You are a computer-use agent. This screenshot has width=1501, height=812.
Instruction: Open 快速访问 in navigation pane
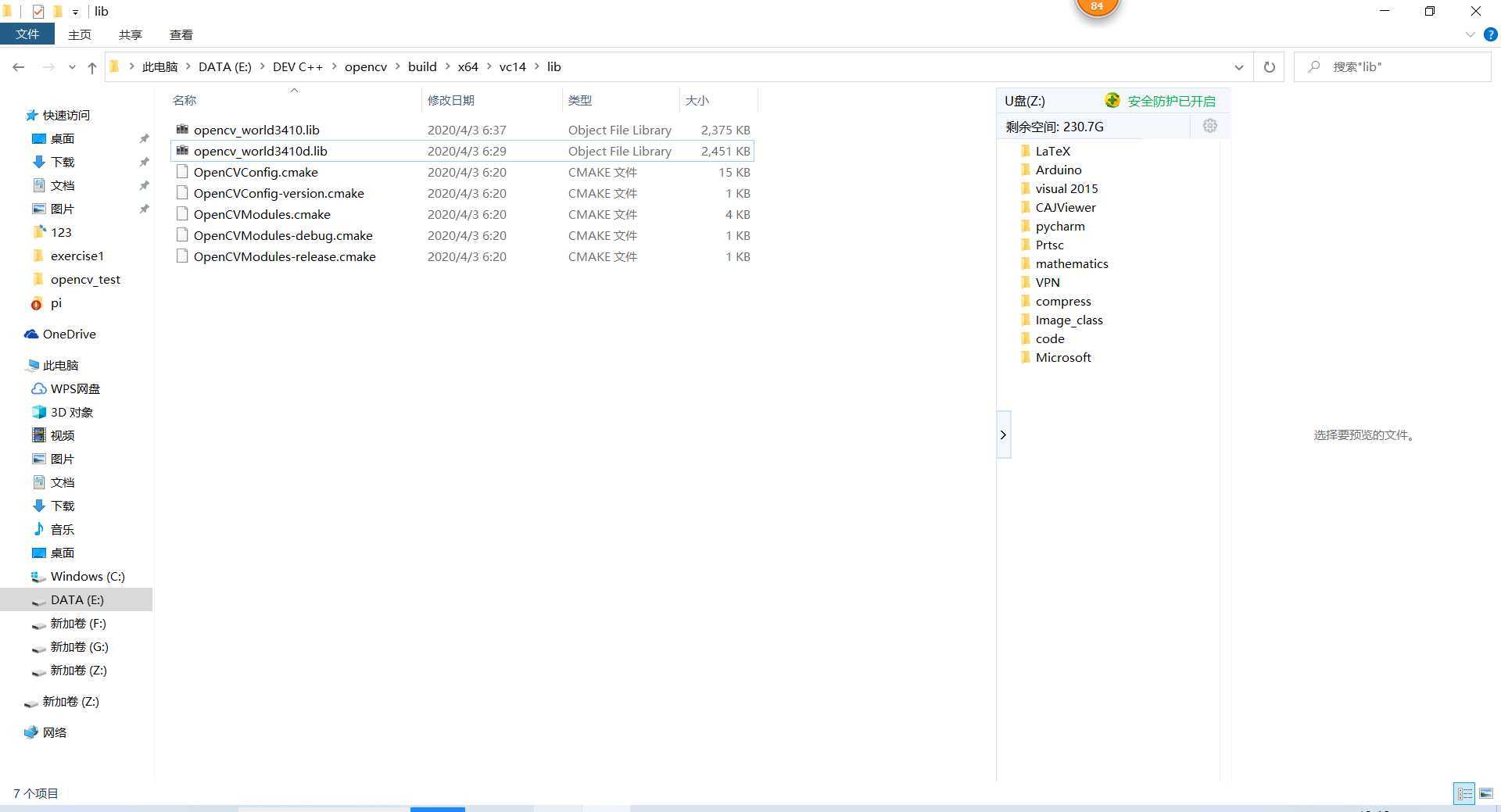click(66, 115)
